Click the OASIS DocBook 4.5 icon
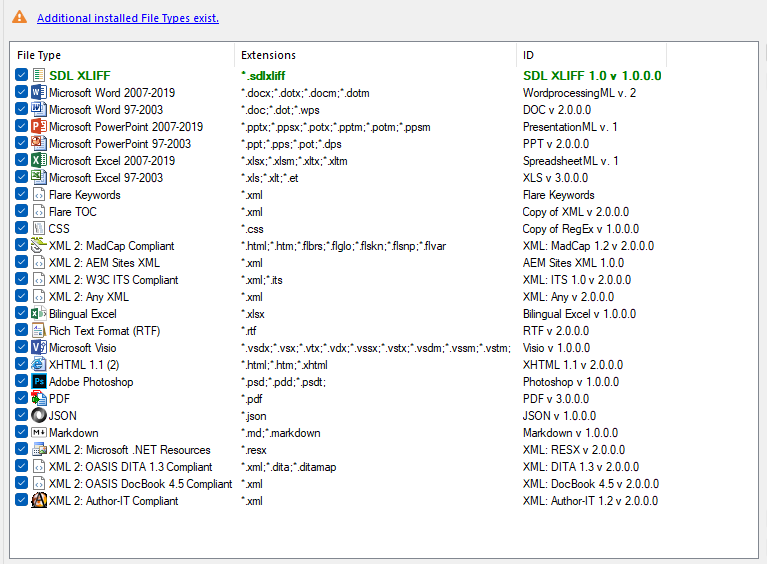Viewport: 767px width, 564px height. pos(39,483)
